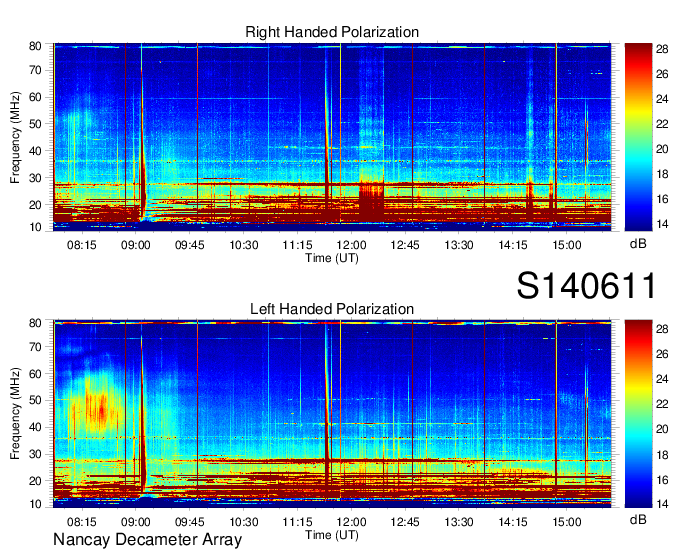
Task: Click the 'Nancay Decameter Array' caption
Action: (147, 539)
